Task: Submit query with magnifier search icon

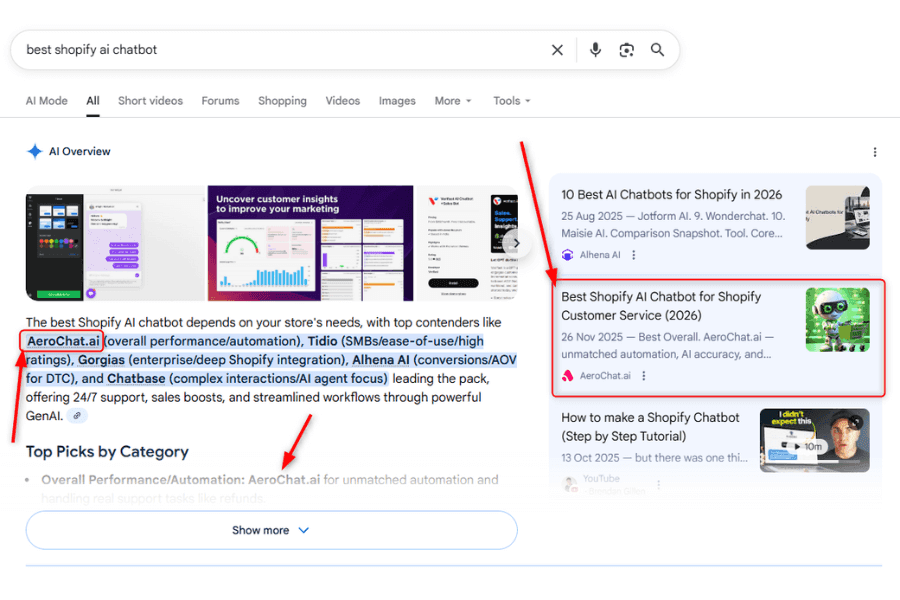Action: [657, 50]
